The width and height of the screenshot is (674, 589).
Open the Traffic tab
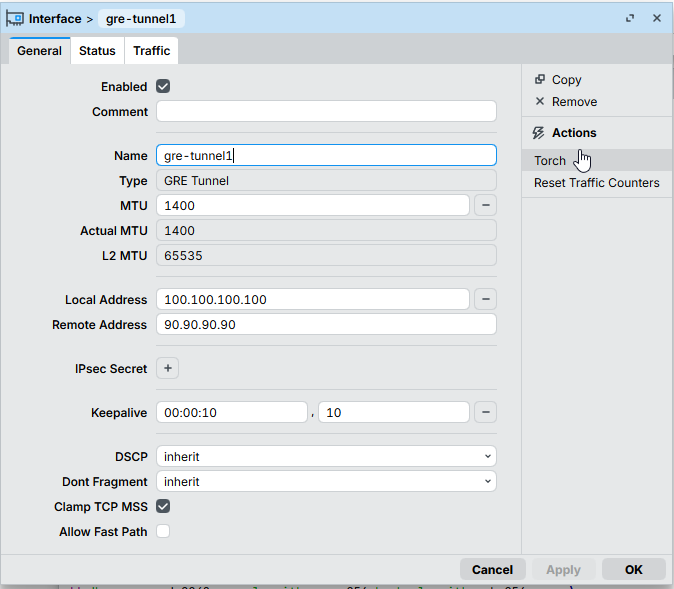pyautogui.click(x=152, y=51)
